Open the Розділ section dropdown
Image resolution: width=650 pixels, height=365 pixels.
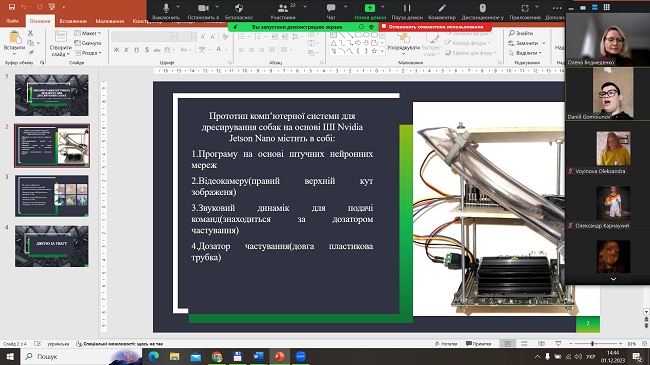88,53
